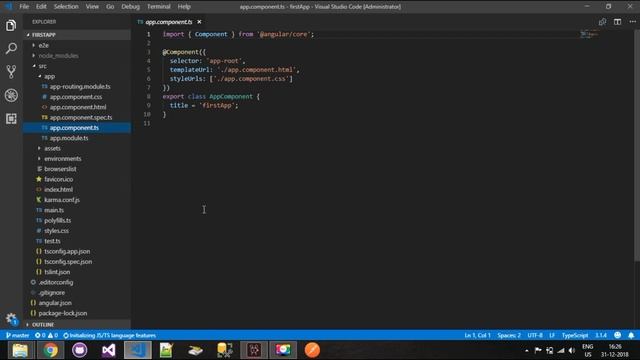Collapse the FIRSTAPP root folder
Viewport: 640px width, 360px height.
click(x=78, y=35)
